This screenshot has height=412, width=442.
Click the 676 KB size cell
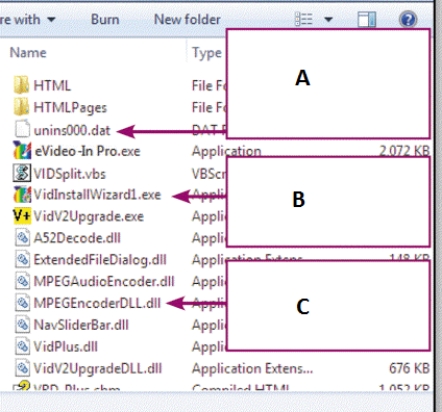tap(409, 368)
